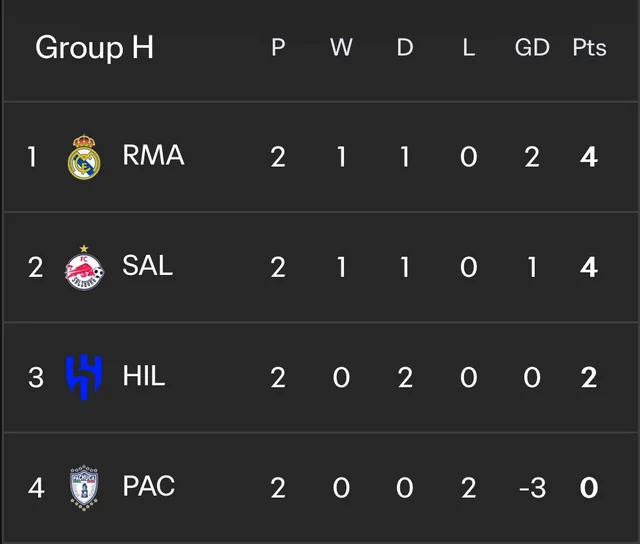Sort by the Pts column header
Image resolution: width=640 pixels, height=544 pixels.
pyautogui.click(x=589, y=47)
